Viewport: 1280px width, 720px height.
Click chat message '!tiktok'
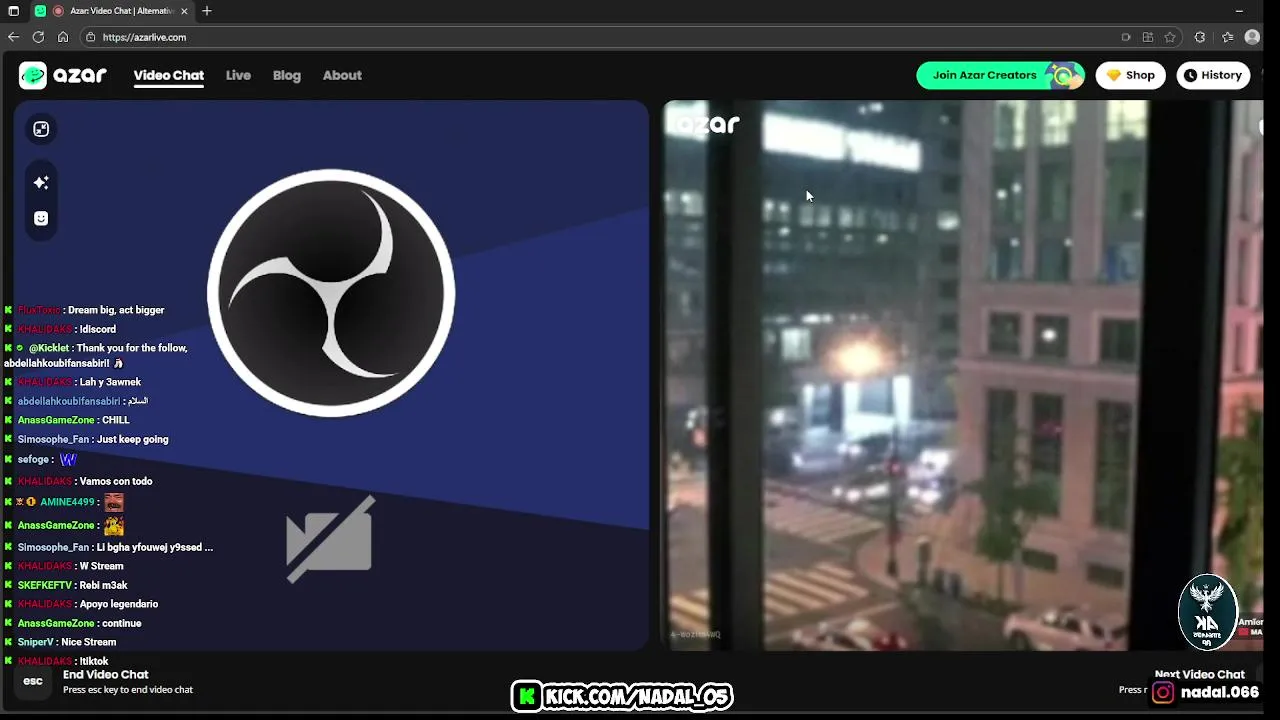tap(94, 661)
